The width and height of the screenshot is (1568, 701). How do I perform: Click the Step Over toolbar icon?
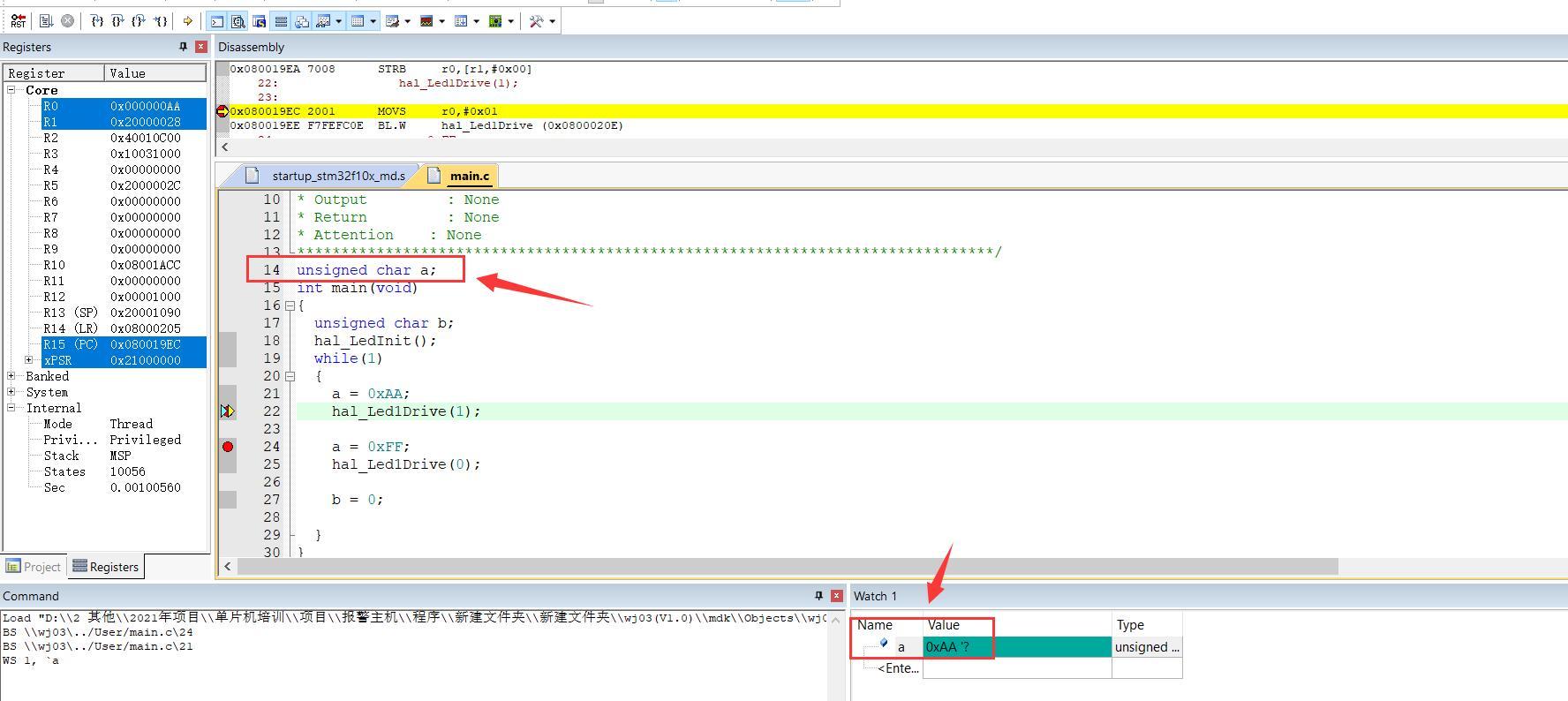point(117,20)
